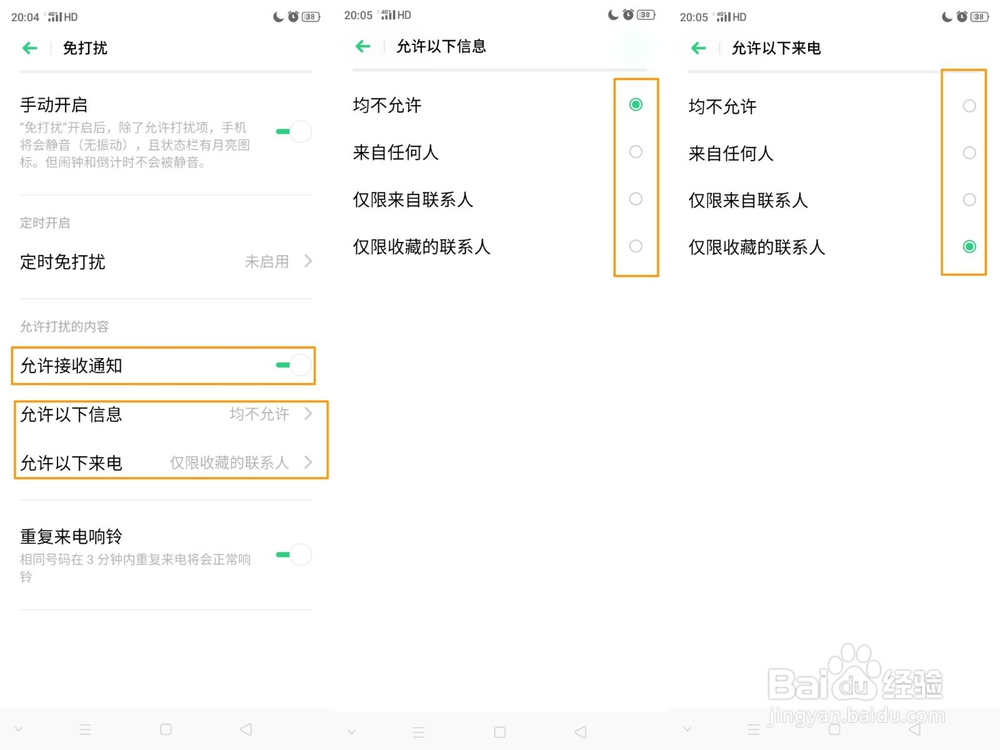Select 来自任何人 radio in 允许以下来电 screen
The image size is (1000, 750).
tap(969, 153)
